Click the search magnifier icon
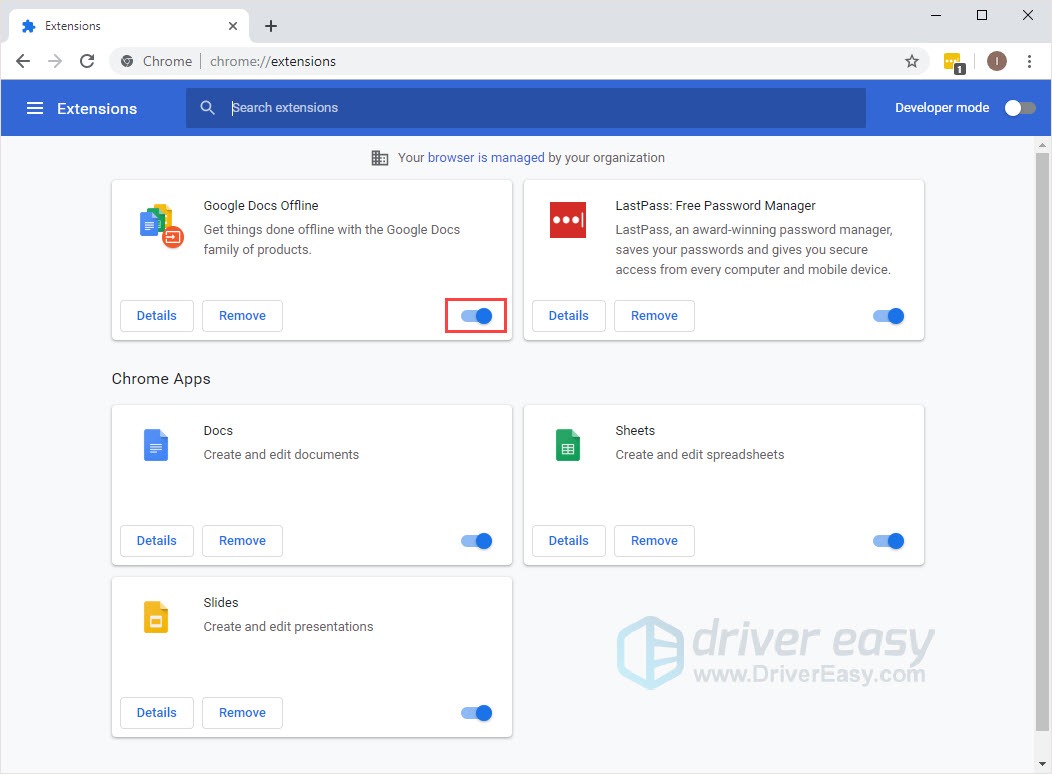 [208, 107]
